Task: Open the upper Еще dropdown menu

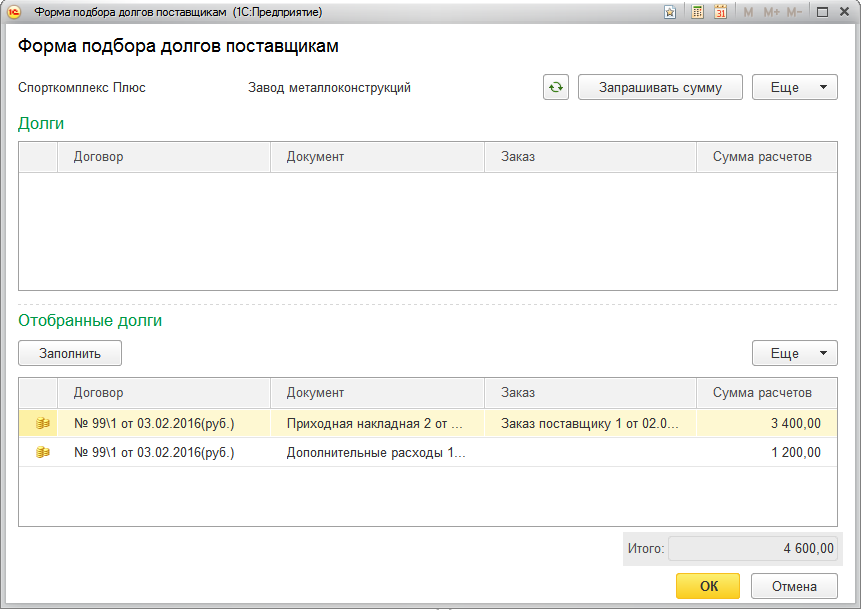Action: (x=795, y=87)
